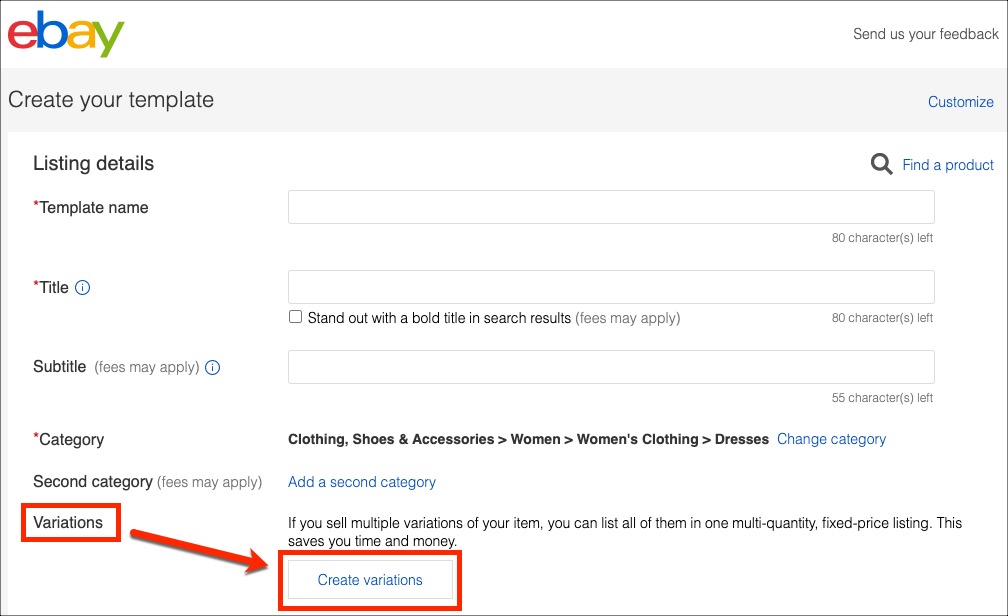Click the Subtitle input field
The height and width of the screenshot is (616, 1008).
tap(610, 367)
